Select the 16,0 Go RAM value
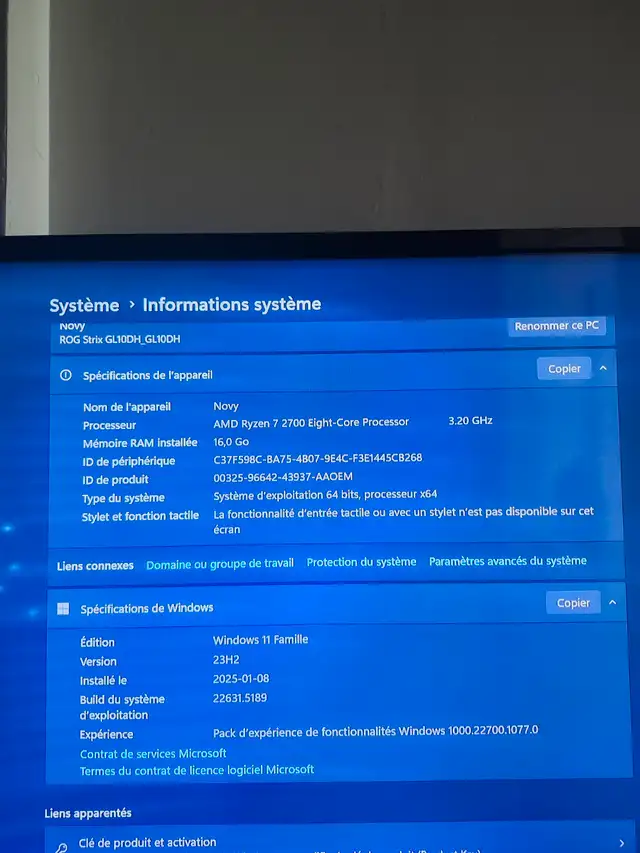640x853 pixels. coord(231,442)
